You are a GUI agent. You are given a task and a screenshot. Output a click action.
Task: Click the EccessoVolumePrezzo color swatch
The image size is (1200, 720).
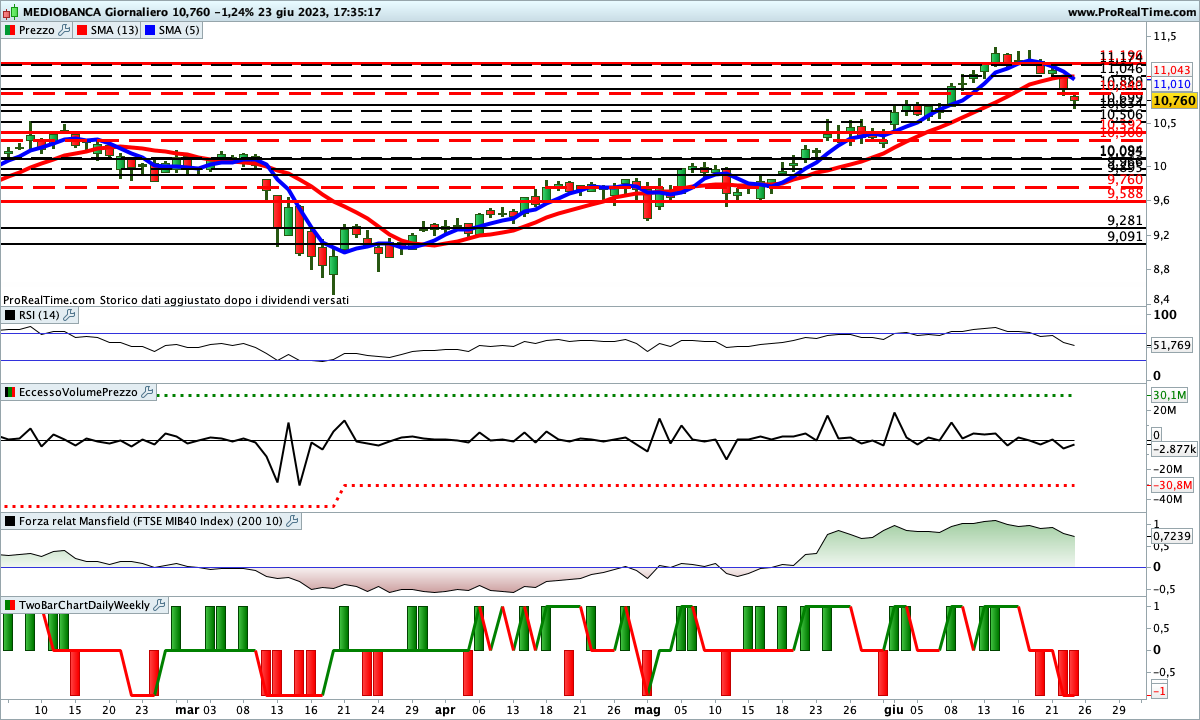pos(10,392)
